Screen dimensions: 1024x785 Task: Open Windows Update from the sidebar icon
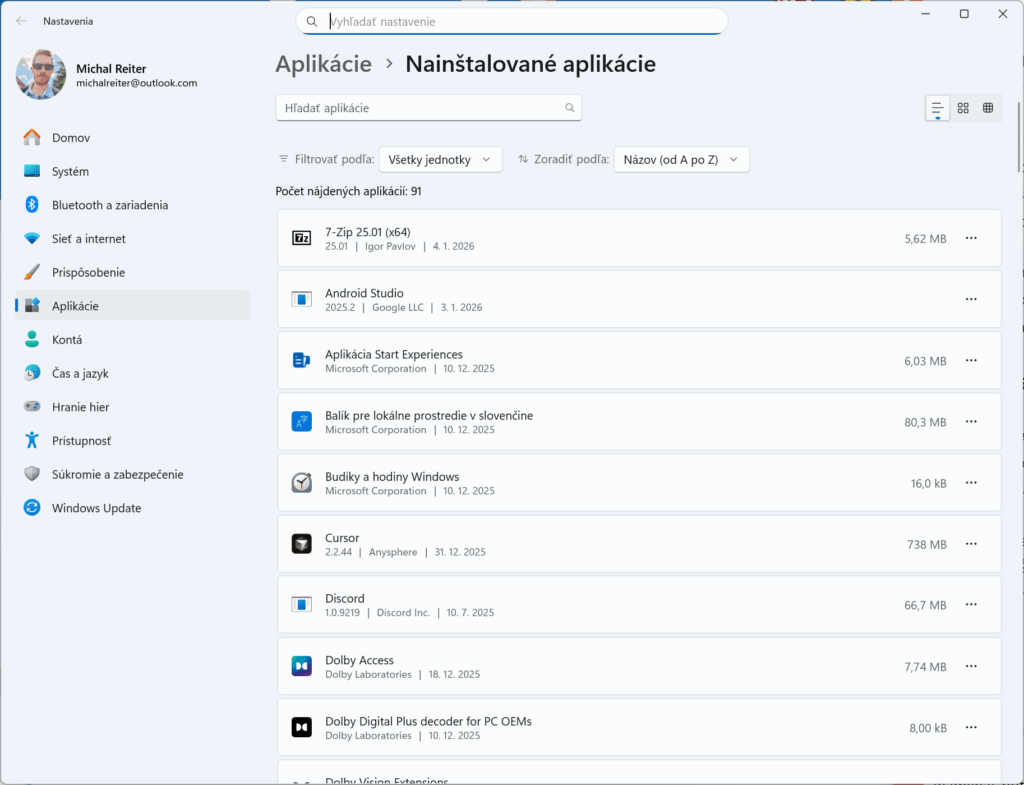pyautogui.click(x=31, y=508)
